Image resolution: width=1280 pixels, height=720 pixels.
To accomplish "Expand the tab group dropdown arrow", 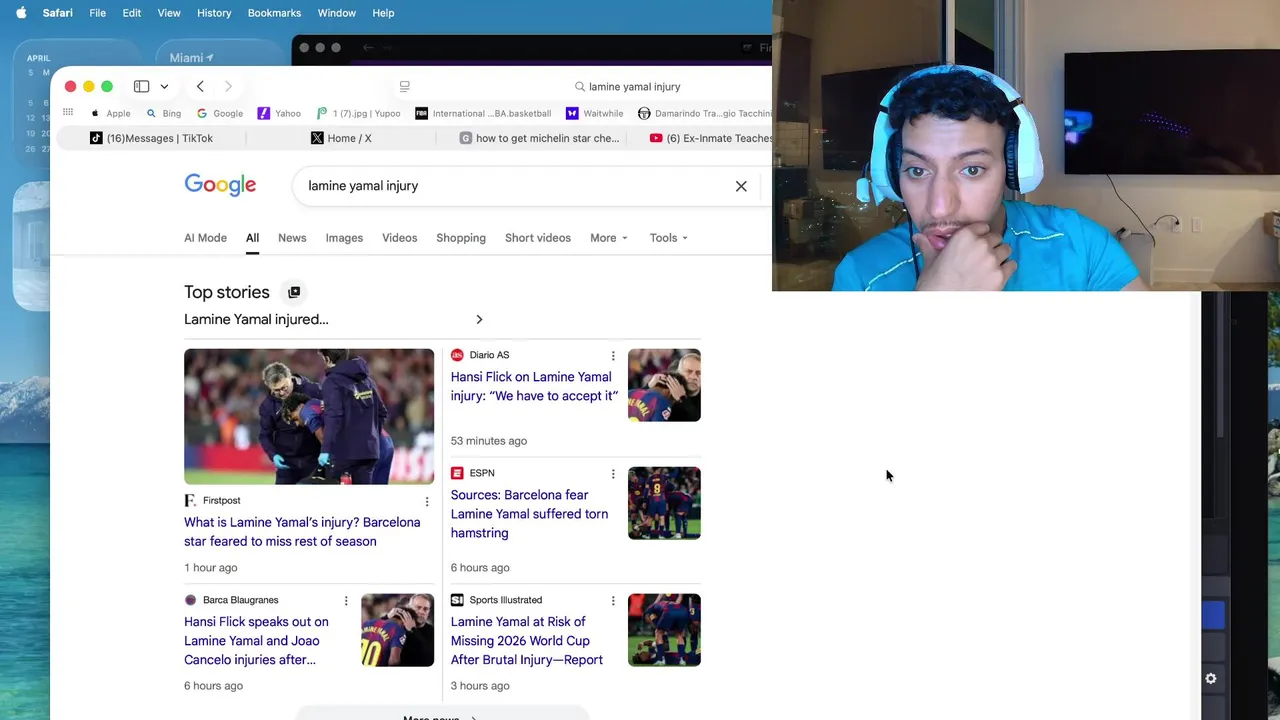I will (164, 86).
